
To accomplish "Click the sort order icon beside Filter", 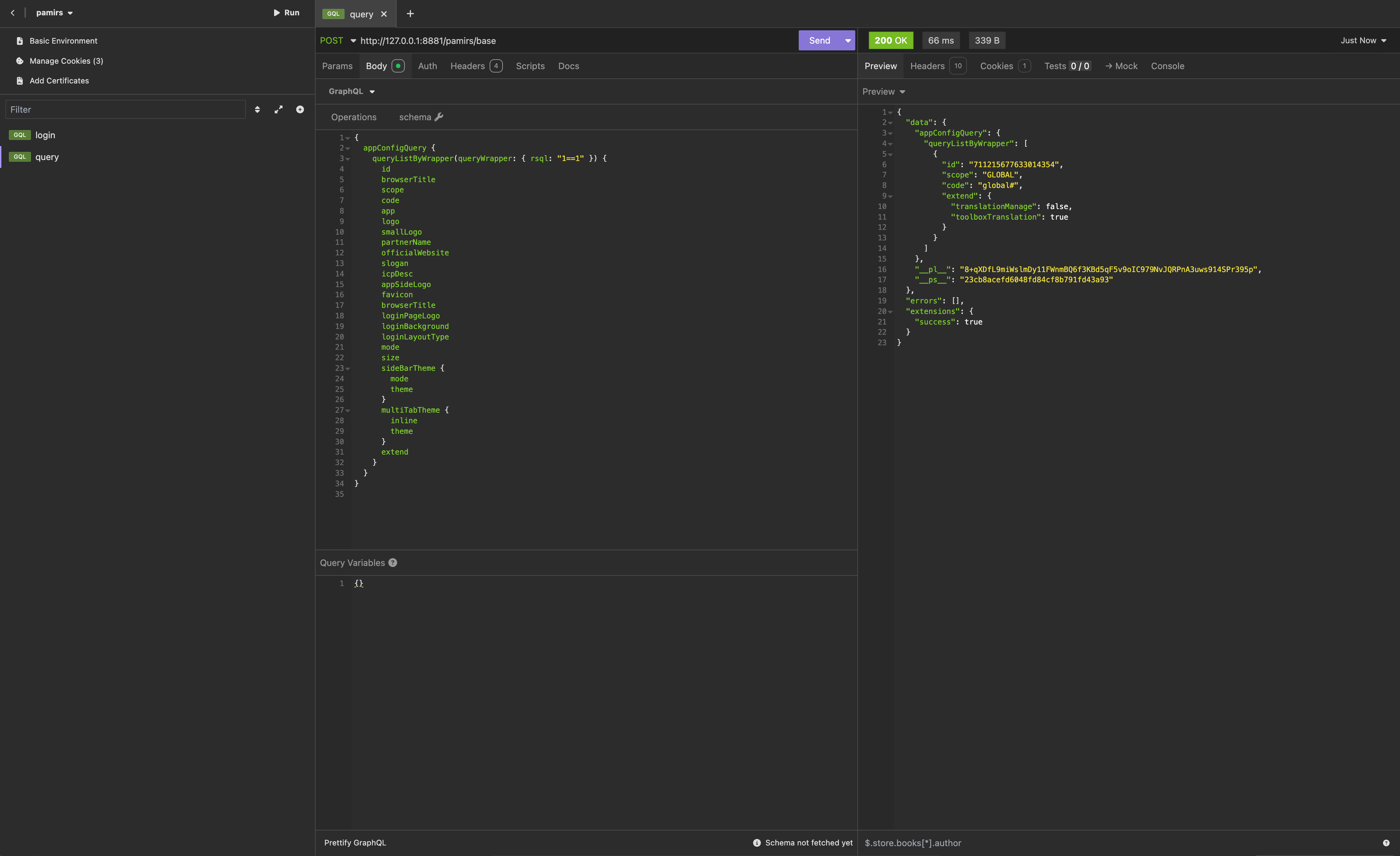I will pos(257,110).
